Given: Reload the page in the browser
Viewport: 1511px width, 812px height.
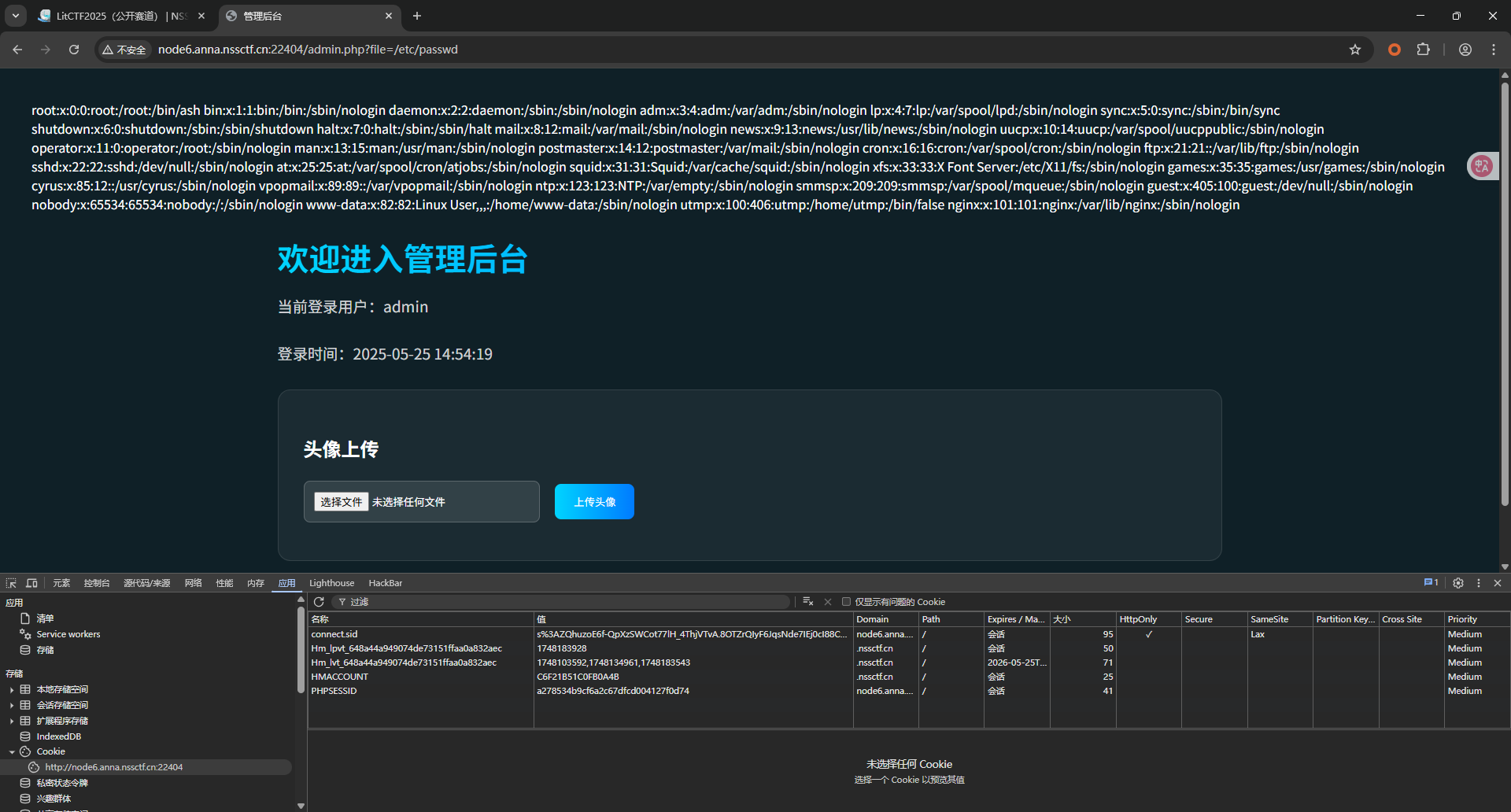Looking at the screenshot, I should tap(74, 50).
